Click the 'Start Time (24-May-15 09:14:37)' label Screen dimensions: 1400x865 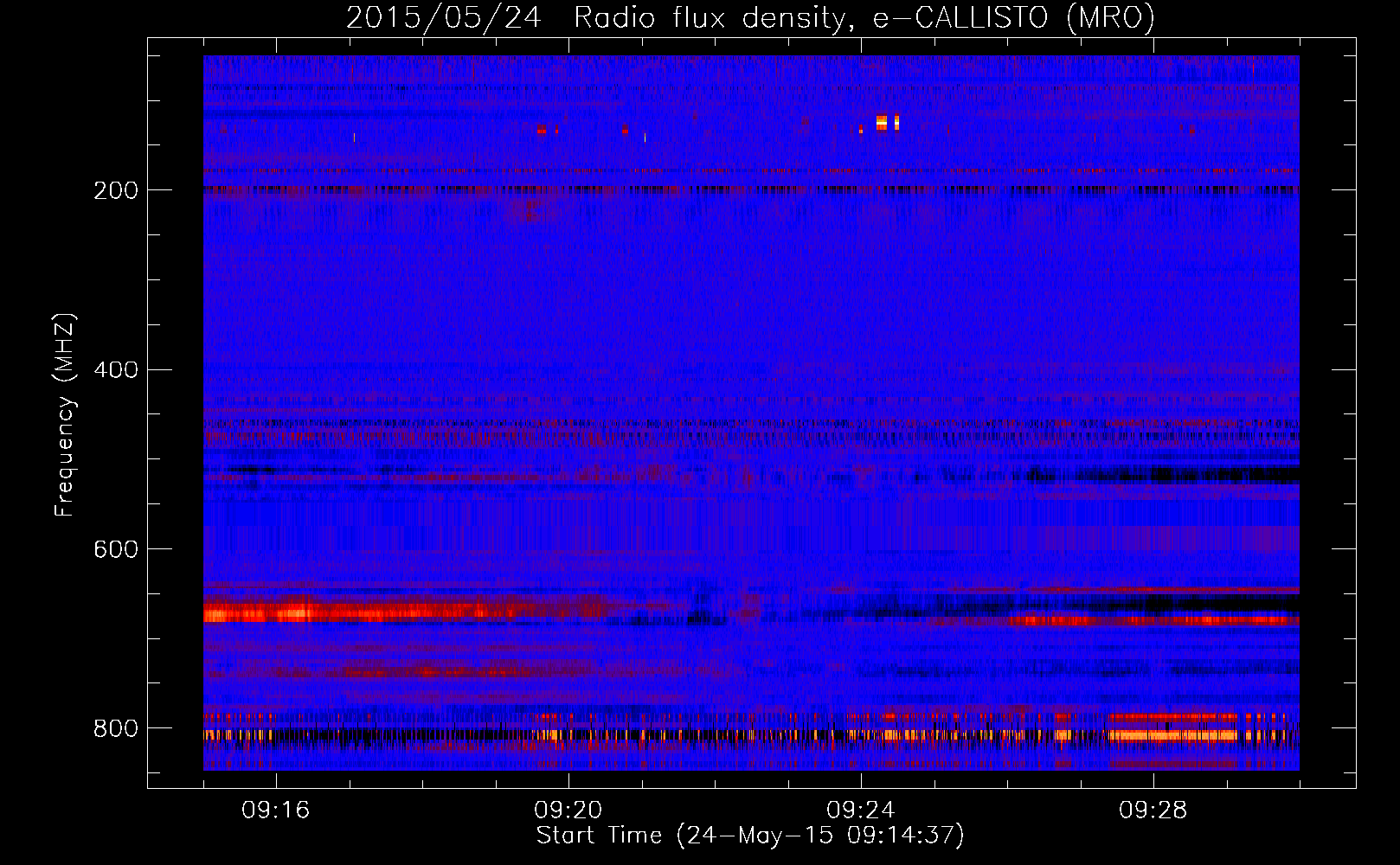pyautogui.click(x=750, y=836)
